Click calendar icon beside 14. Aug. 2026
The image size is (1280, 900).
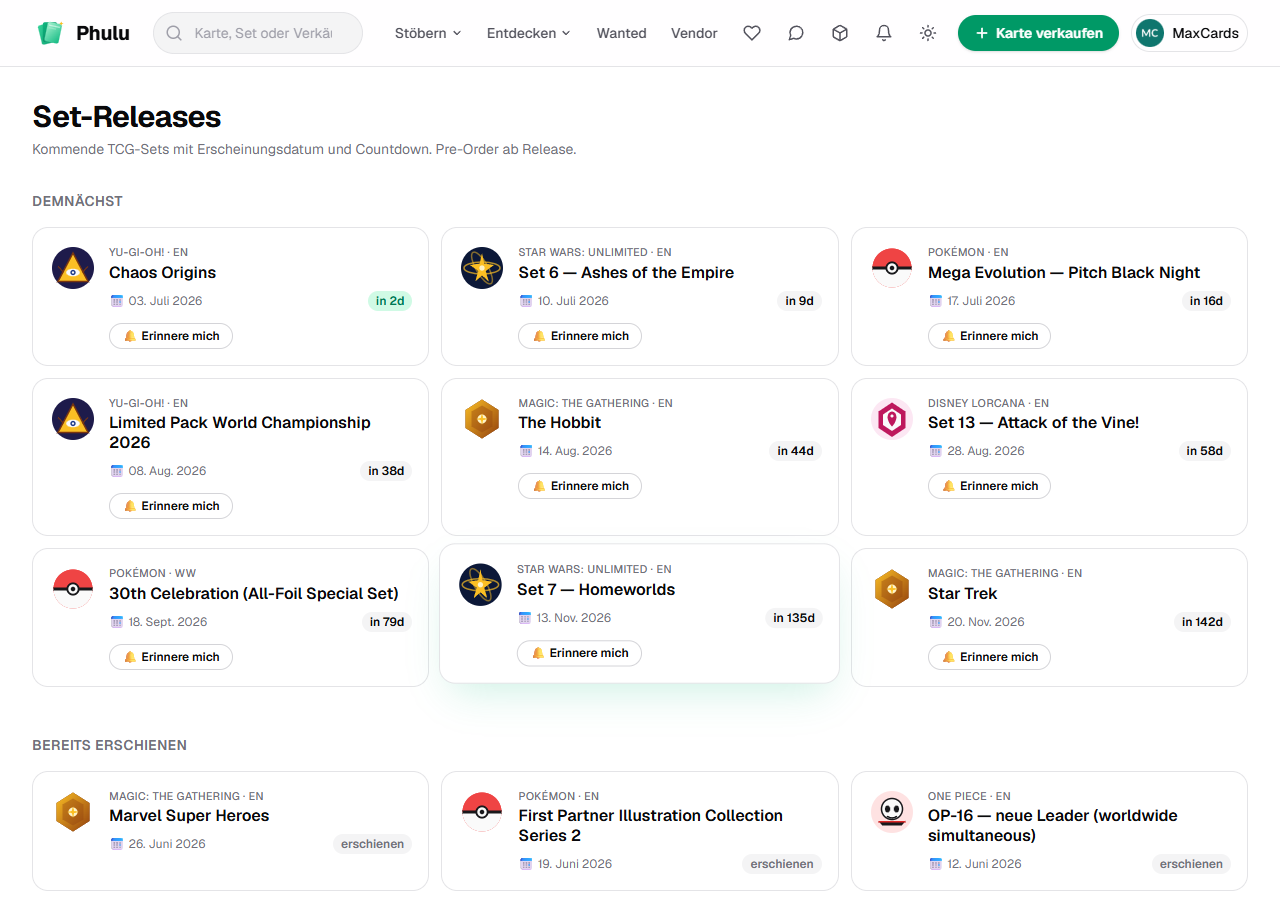526,451
